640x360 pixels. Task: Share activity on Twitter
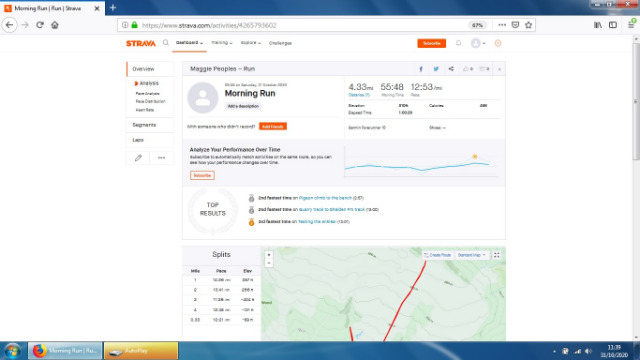436,69
